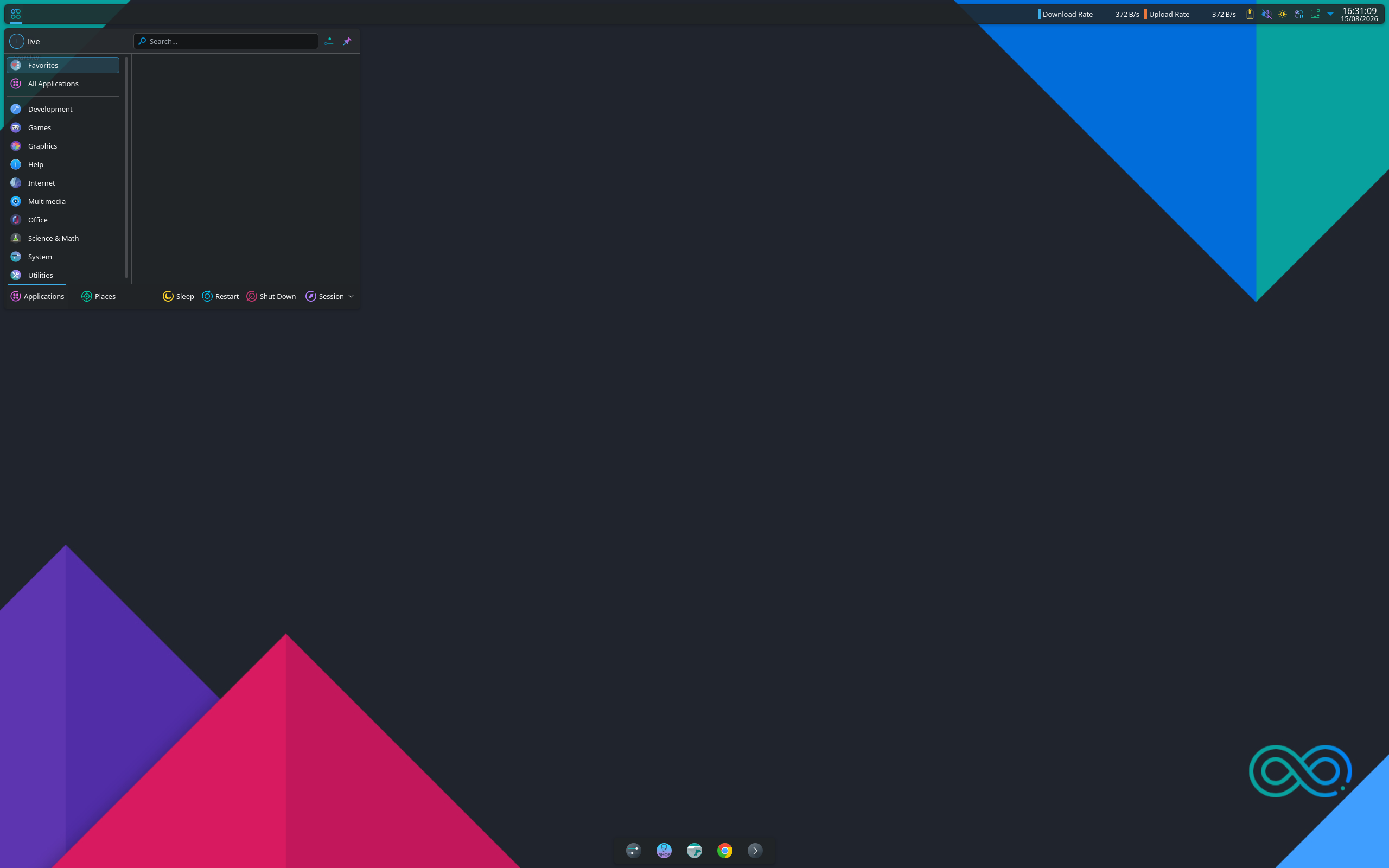Click the Download Rate monitor widget
Viewport: 1389px width, 868px height.
(x=1089, y=14)
